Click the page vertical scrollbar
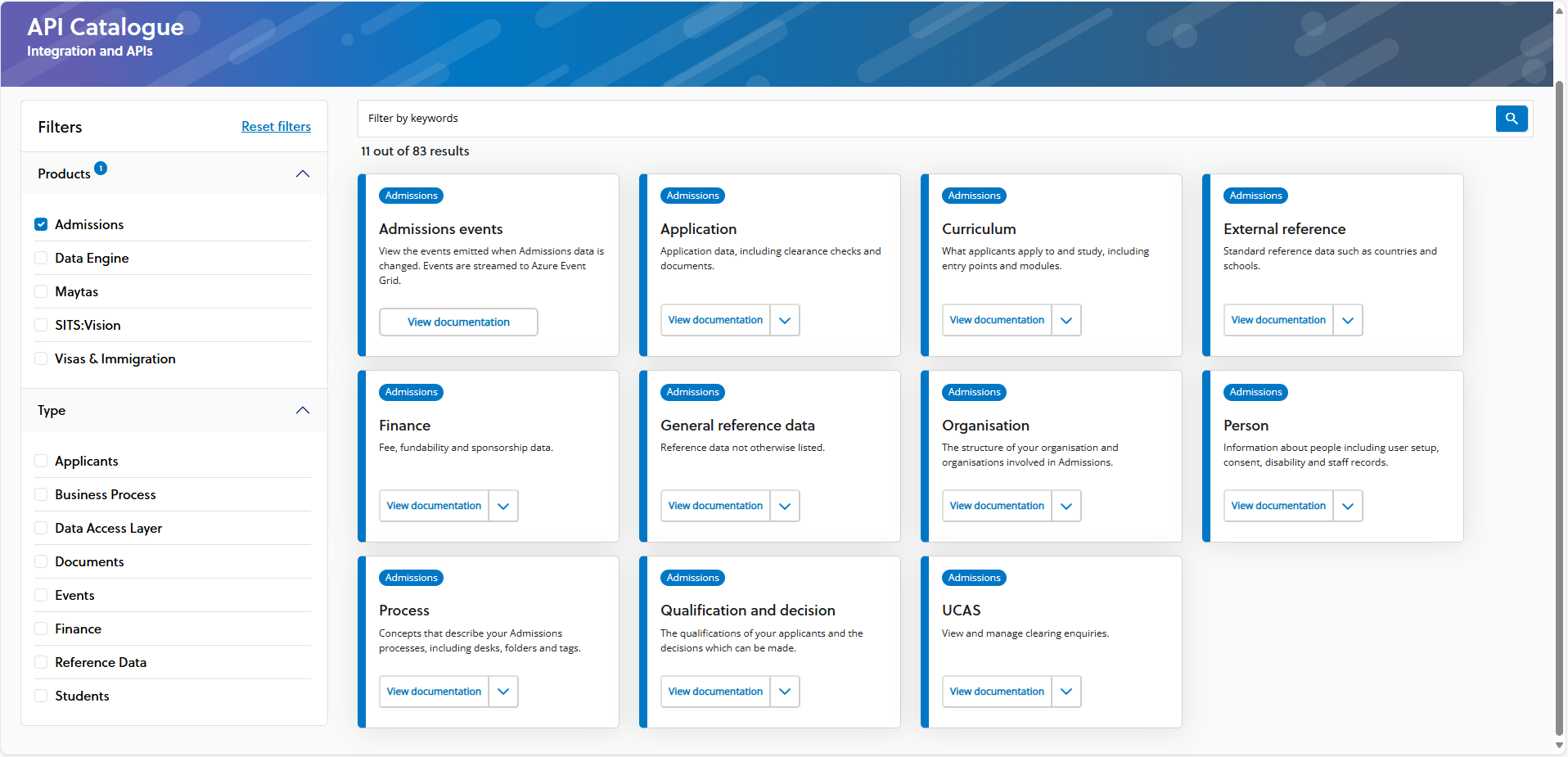 (1559, 409)
